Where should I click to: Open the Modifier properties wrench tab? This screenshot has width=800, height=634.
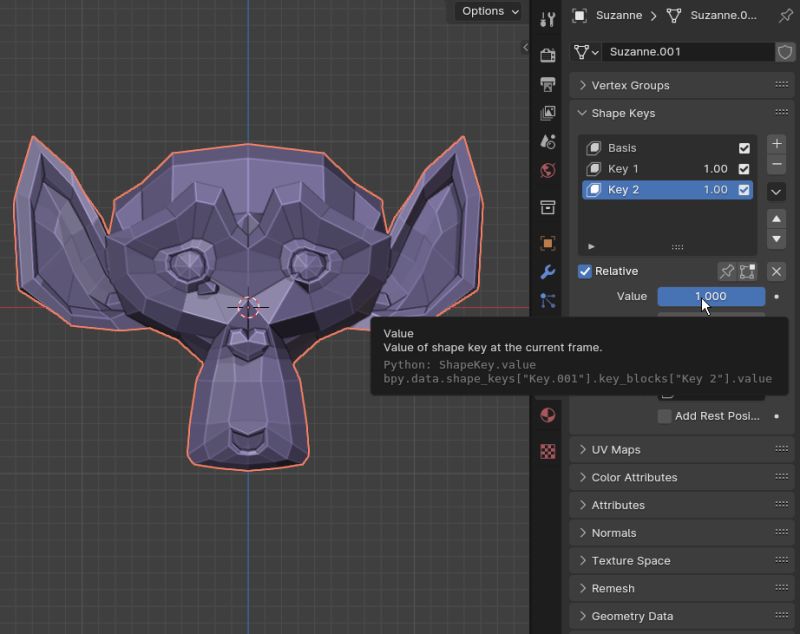(x=547, y=270)
